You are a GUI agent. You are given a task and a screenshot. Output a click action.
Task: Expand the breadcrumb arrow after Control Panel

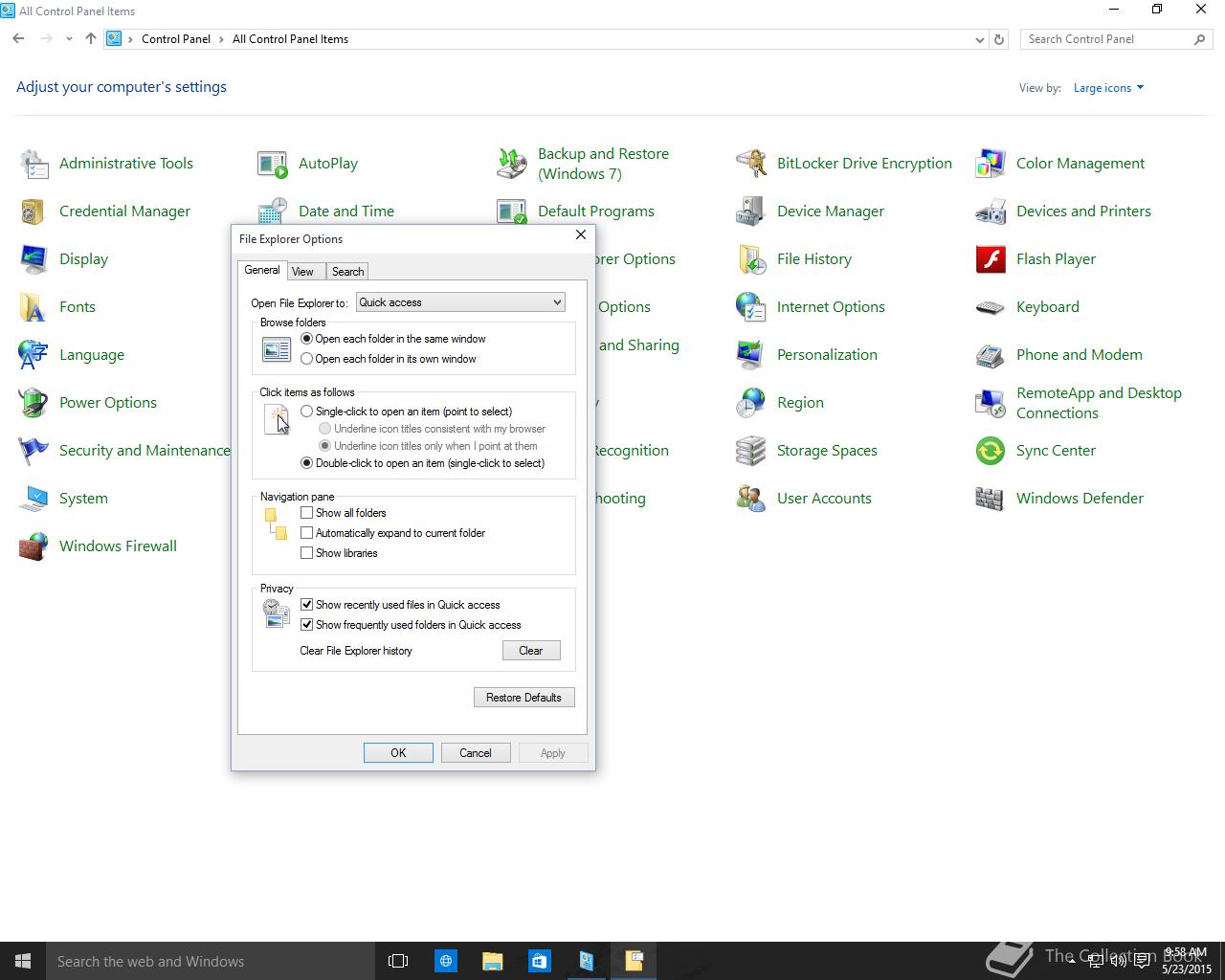click(221, 39)
